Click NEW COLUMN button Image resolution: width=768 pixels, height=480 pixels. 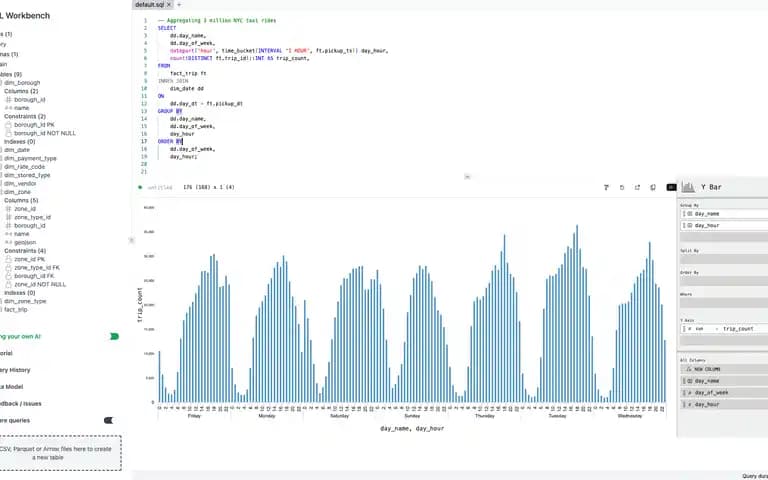tap(724, 369)
